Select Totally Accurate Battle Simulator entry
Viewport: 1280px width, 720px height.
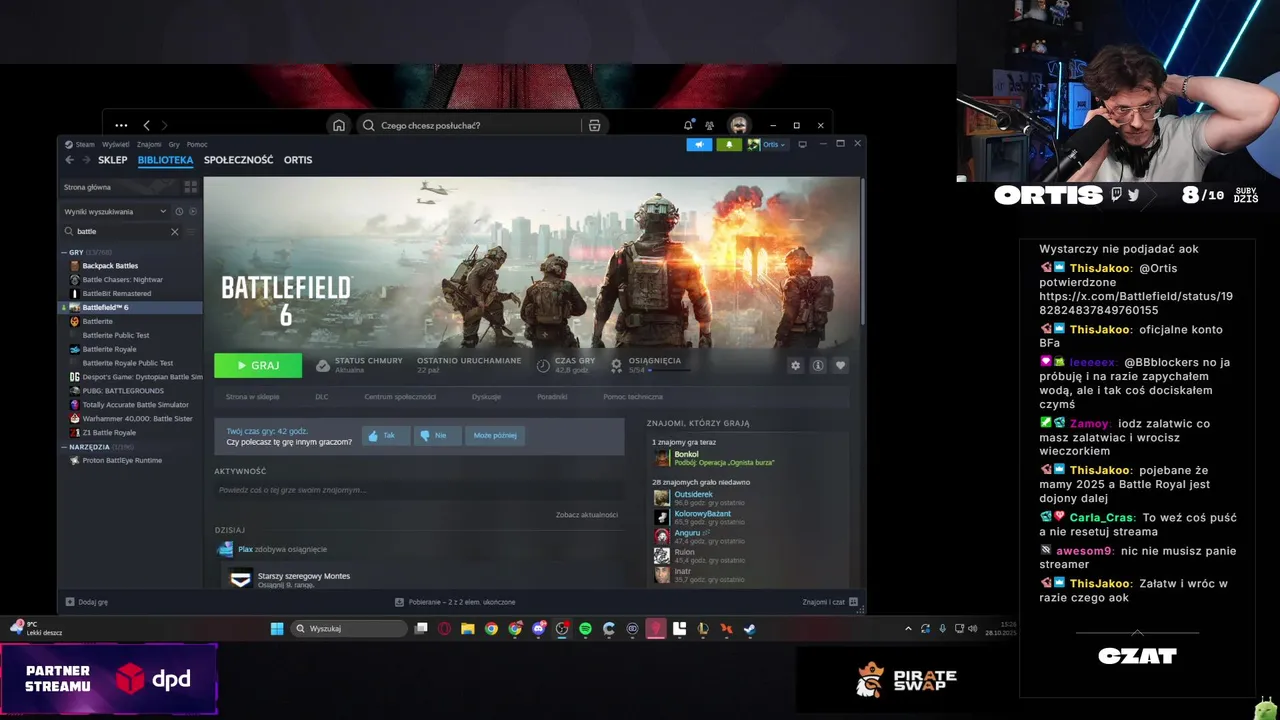tap(135, 405)
